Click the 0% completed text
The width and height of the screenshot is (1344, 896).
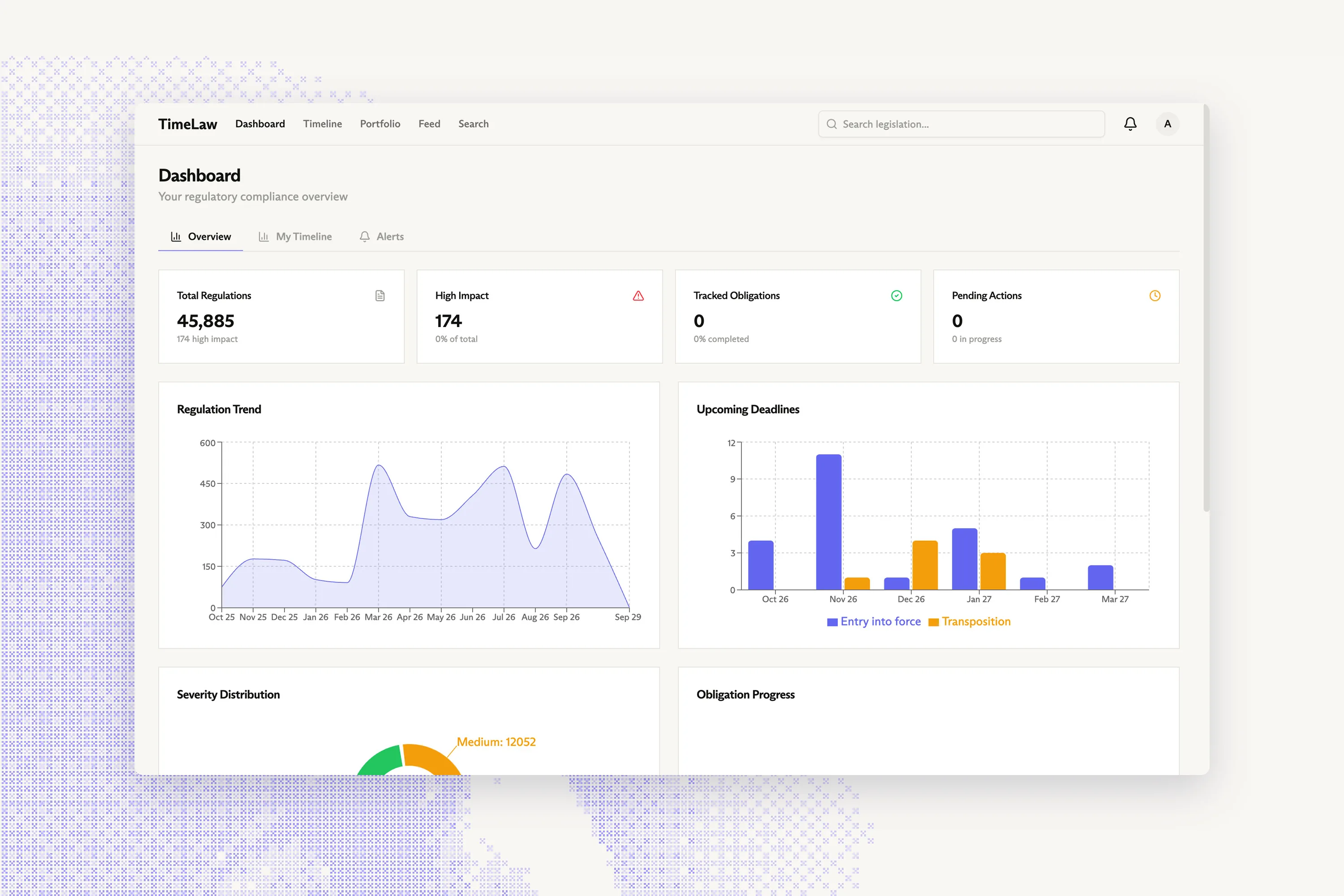click(x=721, y=339)
